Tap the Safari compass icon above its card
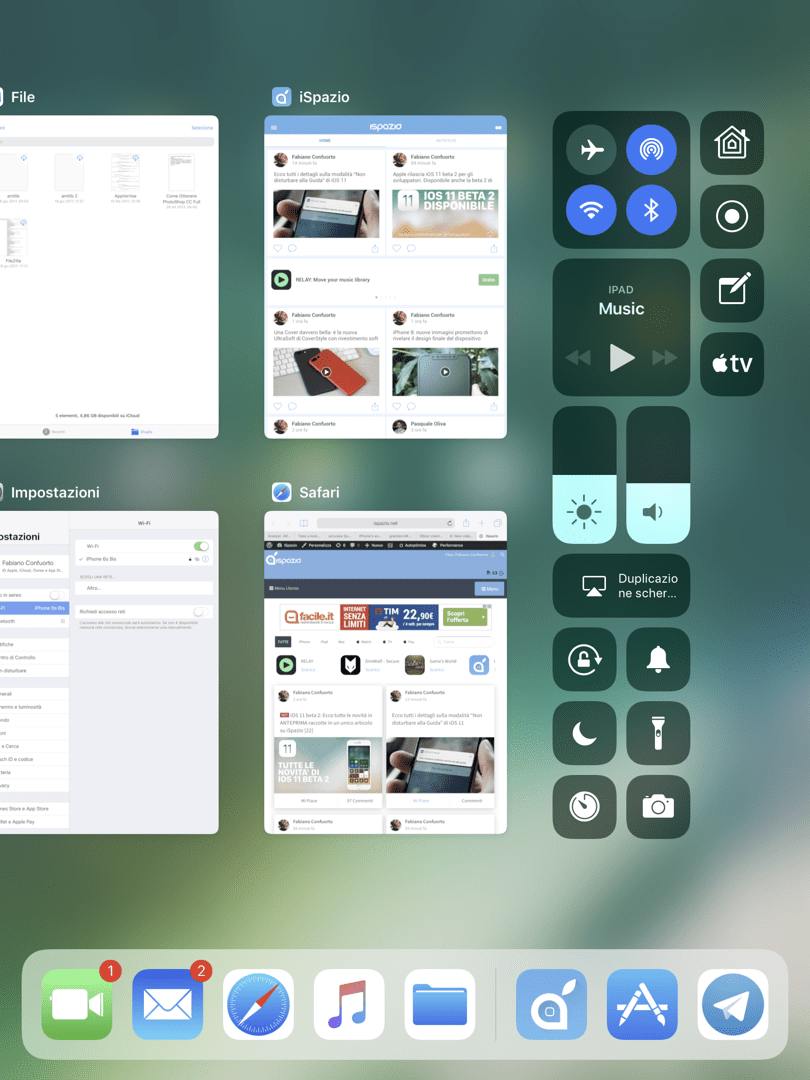This screenshot has width=810, height=1080. [x=282, y=492]
